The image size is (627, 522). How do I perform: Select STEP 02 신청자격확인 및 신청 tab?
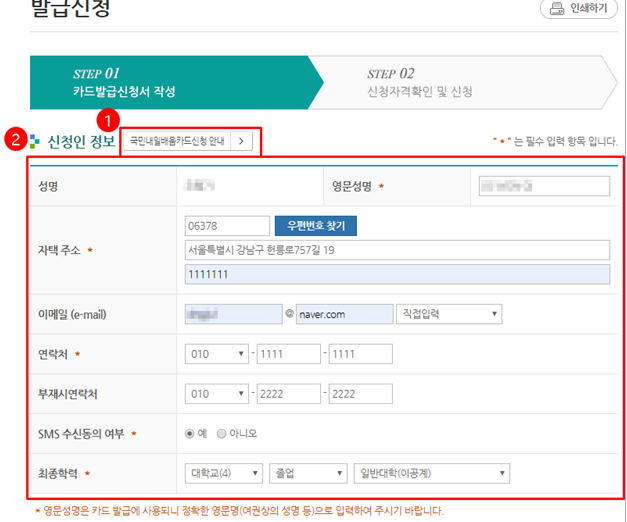(463, 82)
